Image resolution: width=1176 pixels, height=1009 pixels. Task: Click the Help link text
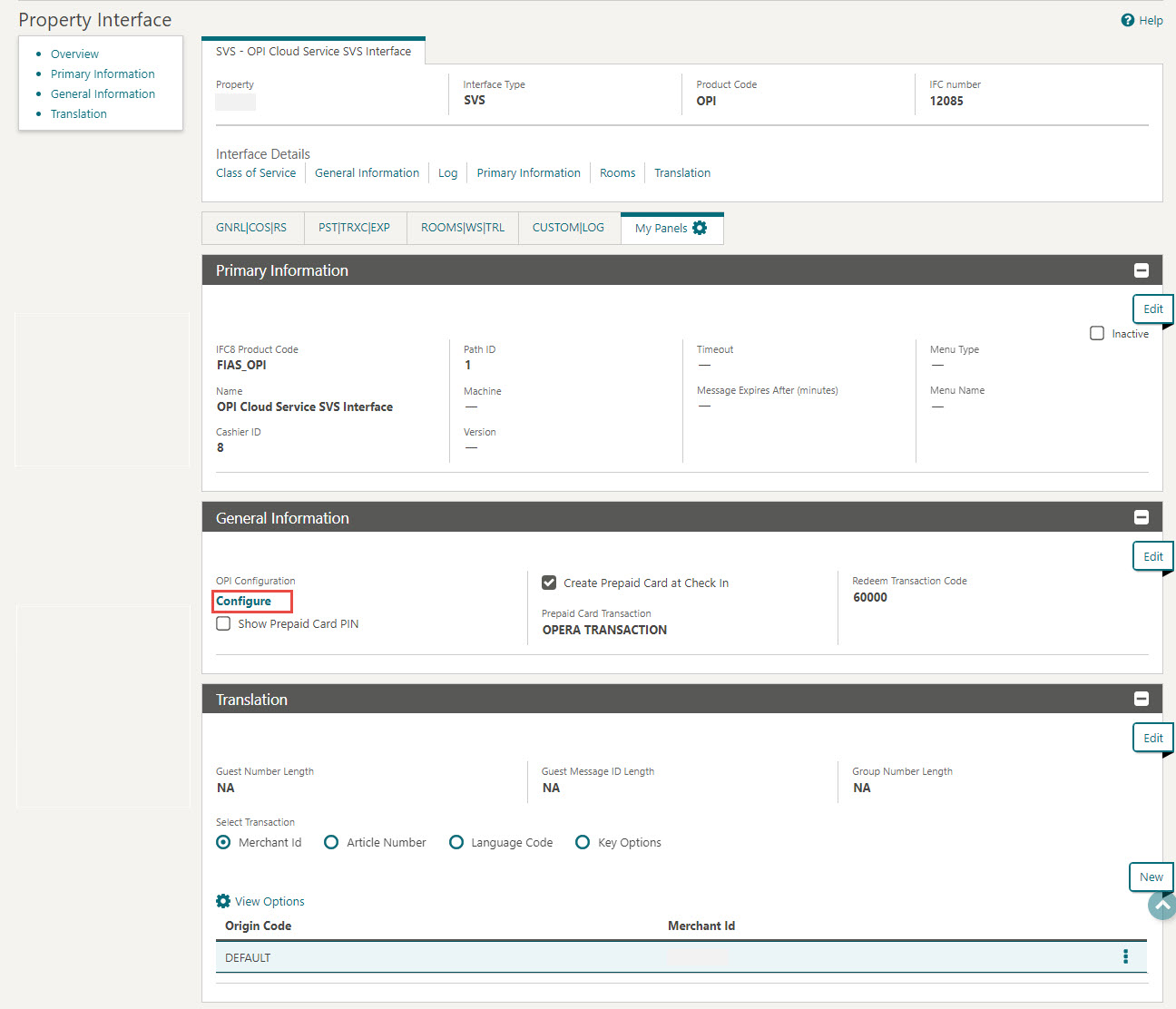click(x=1151, y=20)
